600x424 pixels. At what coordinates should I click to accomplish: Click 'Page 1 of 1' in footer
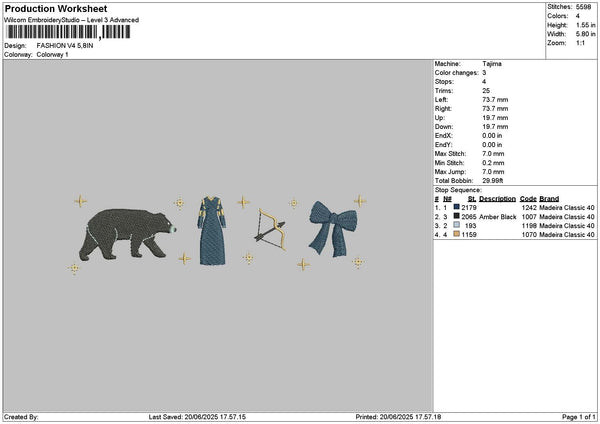point(579,417)
